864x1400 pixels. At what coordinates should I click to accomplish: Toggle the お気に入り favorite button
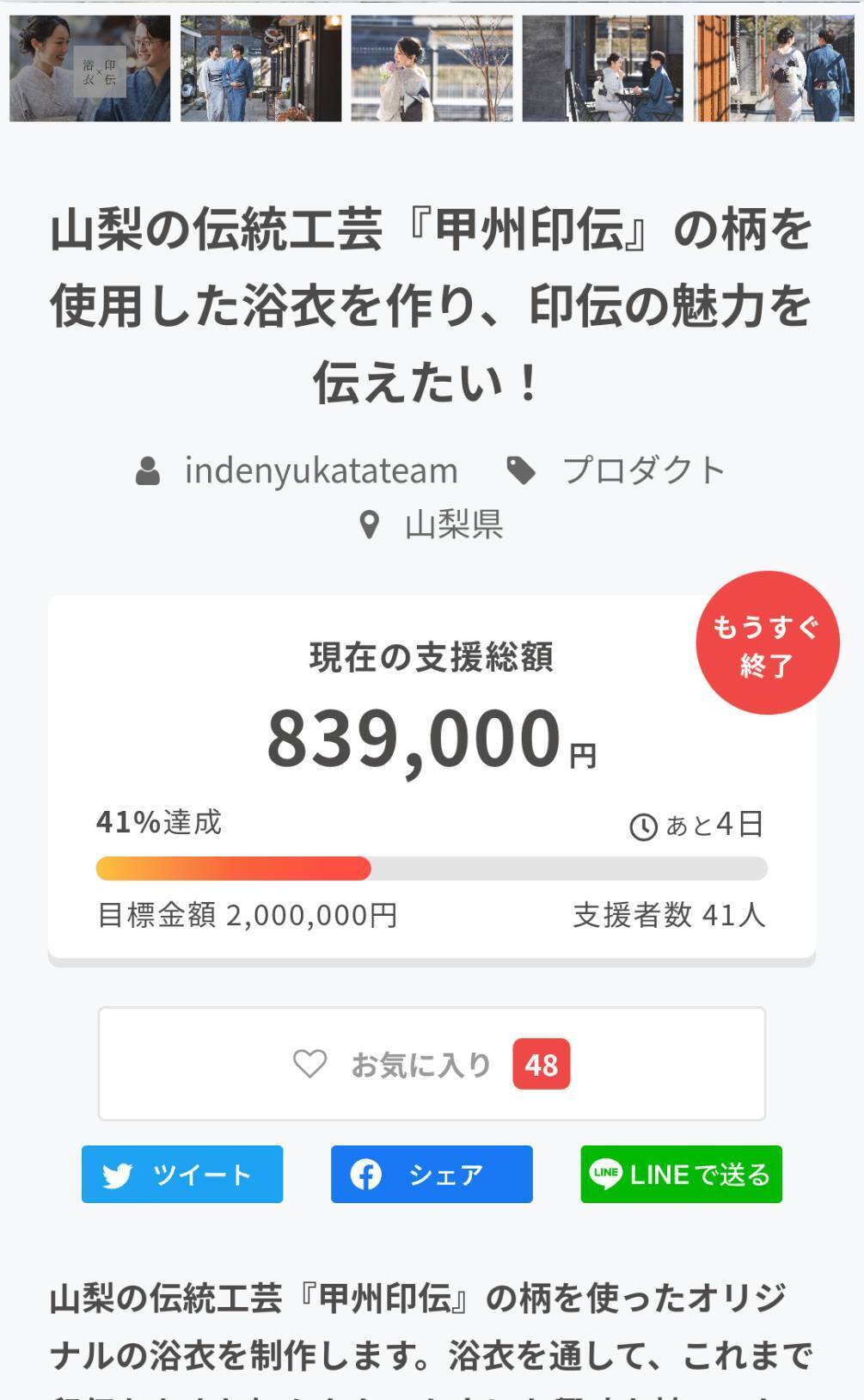pyautogui.click(x=432, y=1064)
